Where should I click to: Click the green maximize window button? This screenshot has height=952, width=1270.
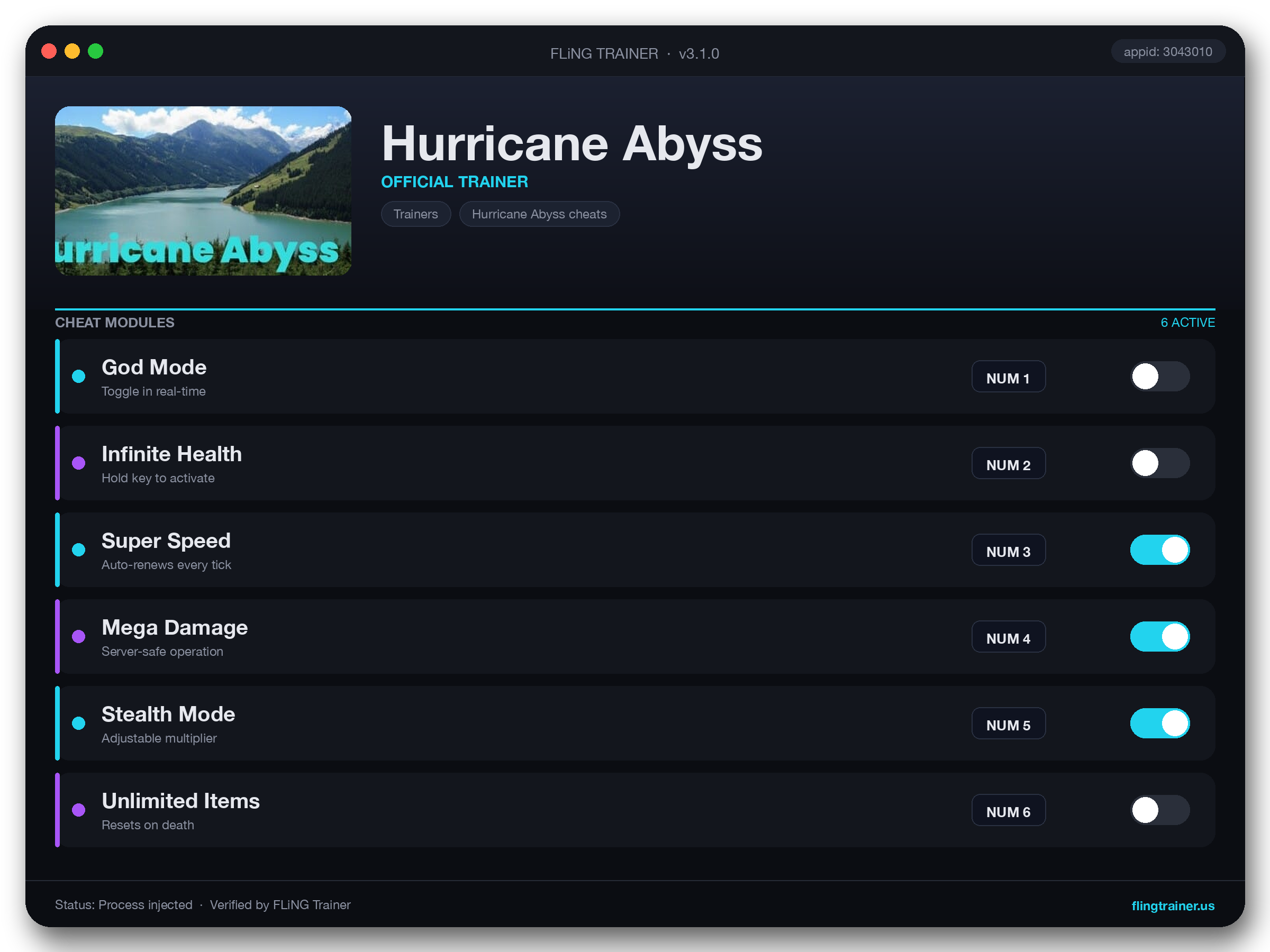pos(96,52)
